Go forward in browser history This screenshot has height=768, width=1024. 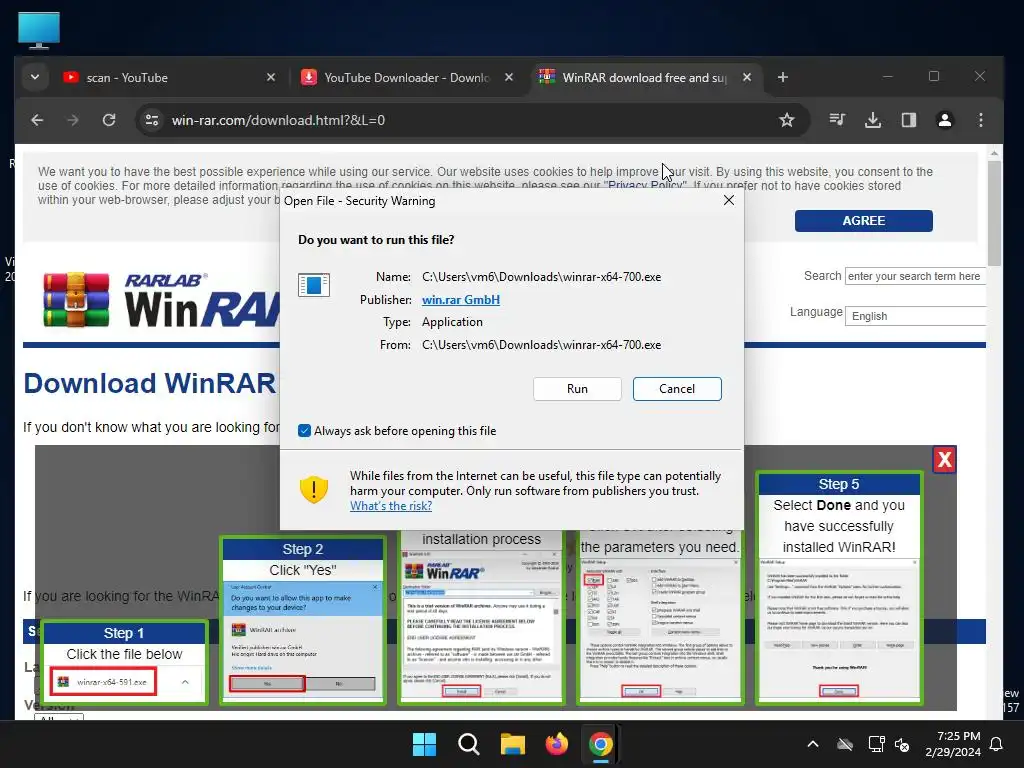[73, 120]
